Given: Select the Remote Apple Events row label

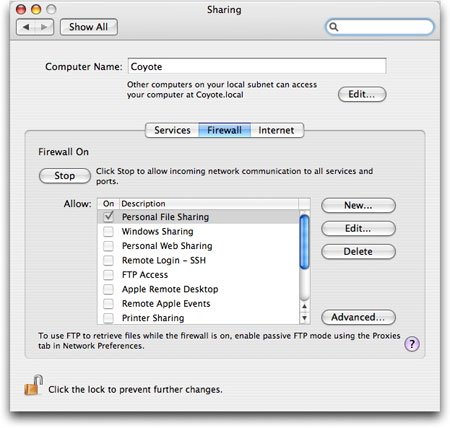Looking at the screenshot, I should 166,304.
